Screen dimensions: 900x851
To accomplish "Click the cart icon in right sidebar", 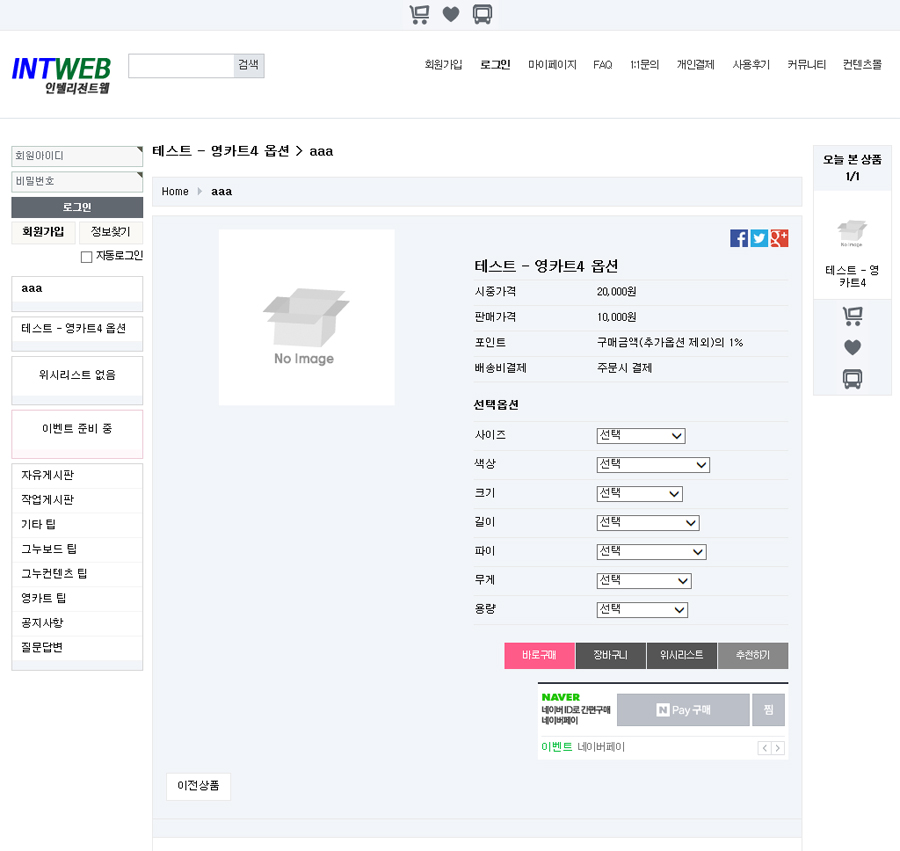I will click(852, 316).
